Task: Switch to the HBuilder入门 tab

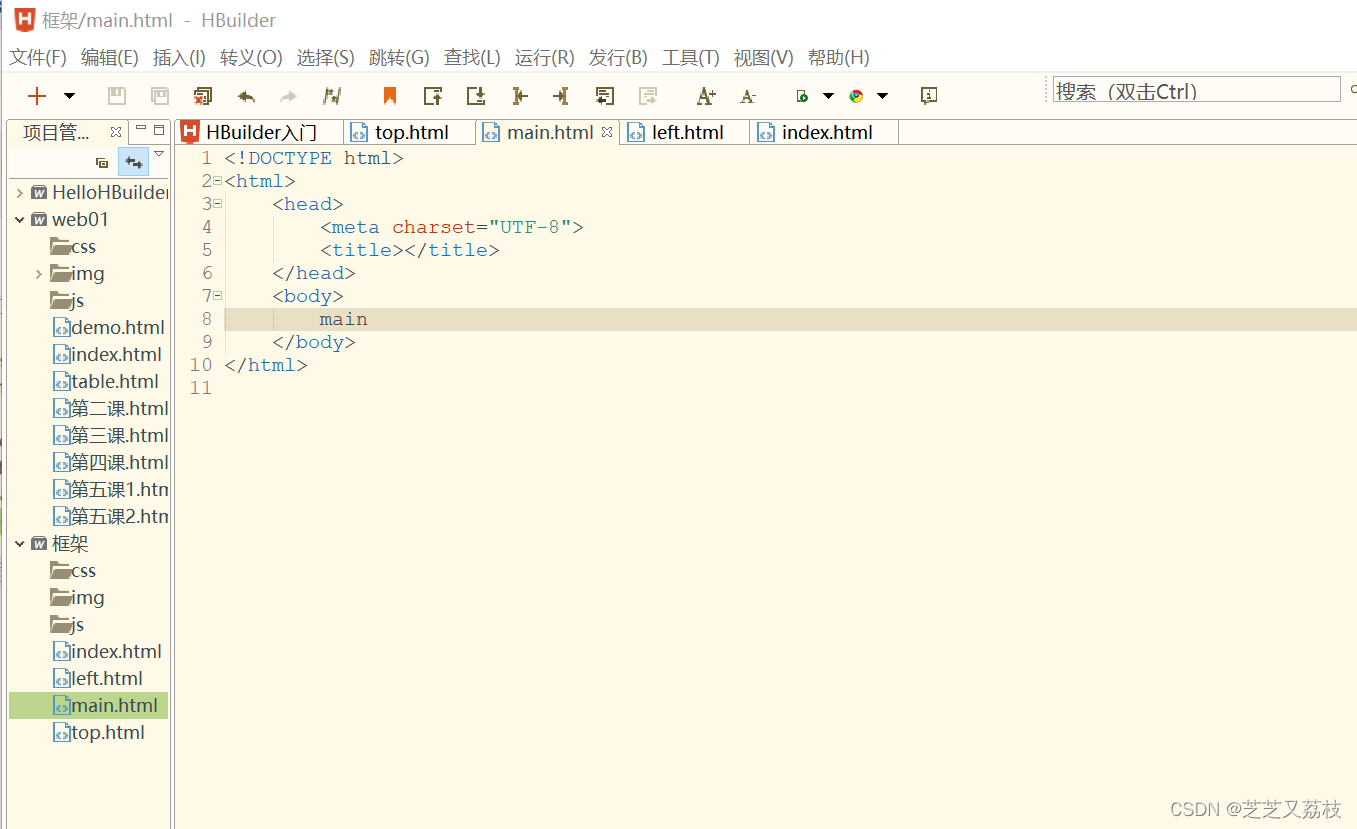Action: [x=260, y=132]
